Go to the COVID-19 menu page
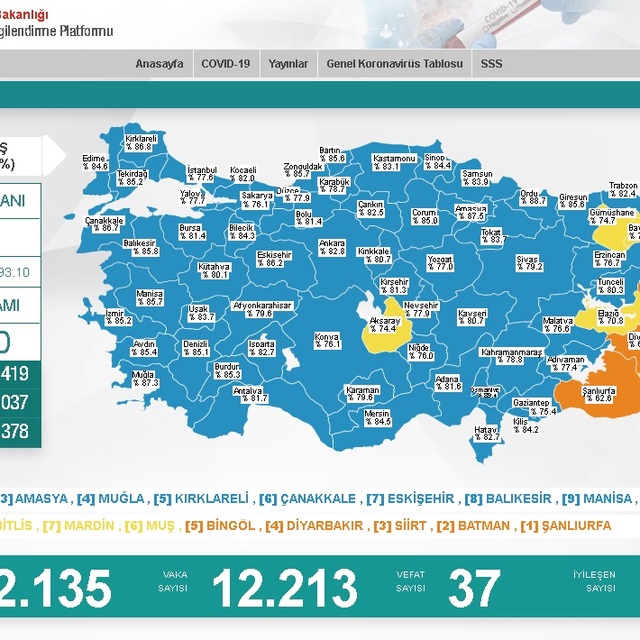The image size is (640, 640). pos(225,63)
